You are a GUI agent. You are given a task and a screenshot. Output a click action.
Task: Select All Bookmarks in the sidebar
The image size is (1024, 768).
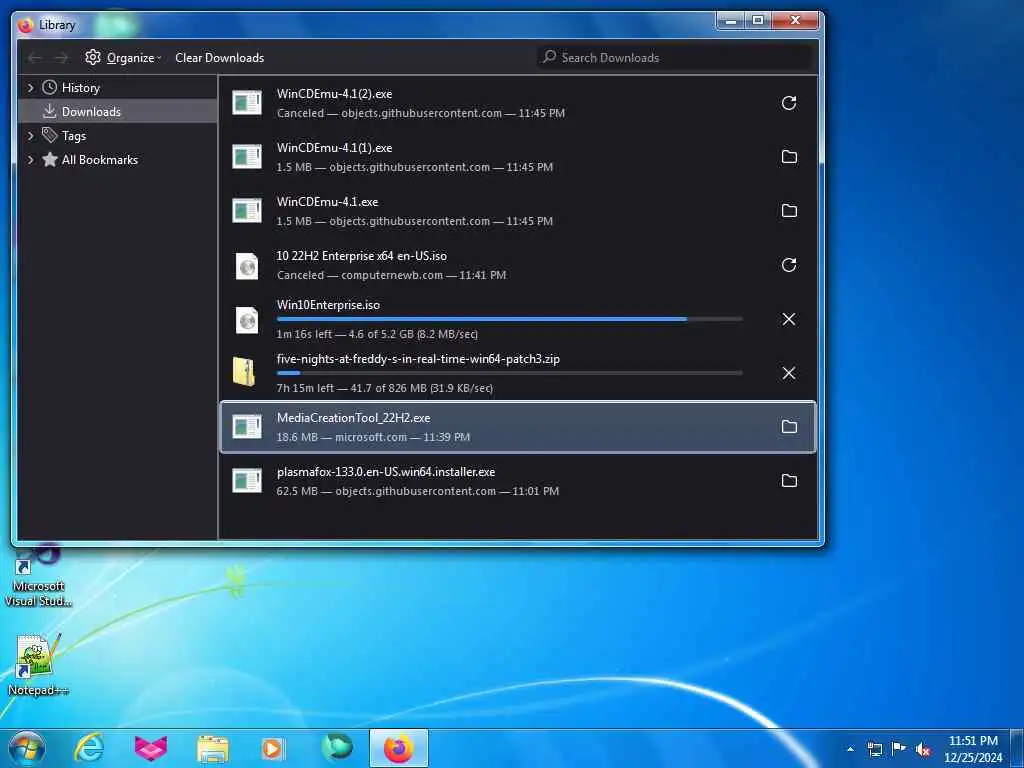[99, 160]
